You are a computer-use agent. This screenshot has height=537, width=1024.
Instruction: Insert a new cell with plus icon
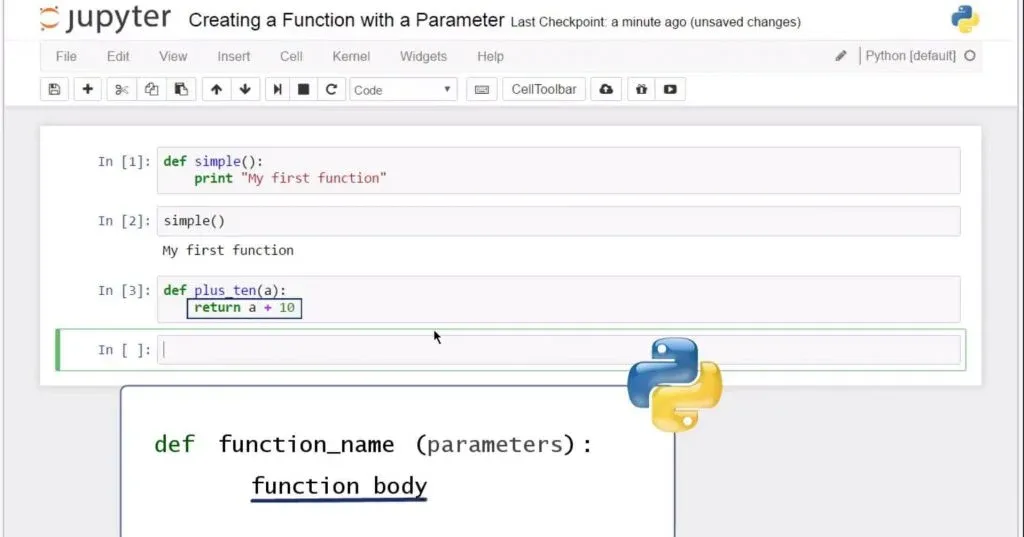[88, 89]
